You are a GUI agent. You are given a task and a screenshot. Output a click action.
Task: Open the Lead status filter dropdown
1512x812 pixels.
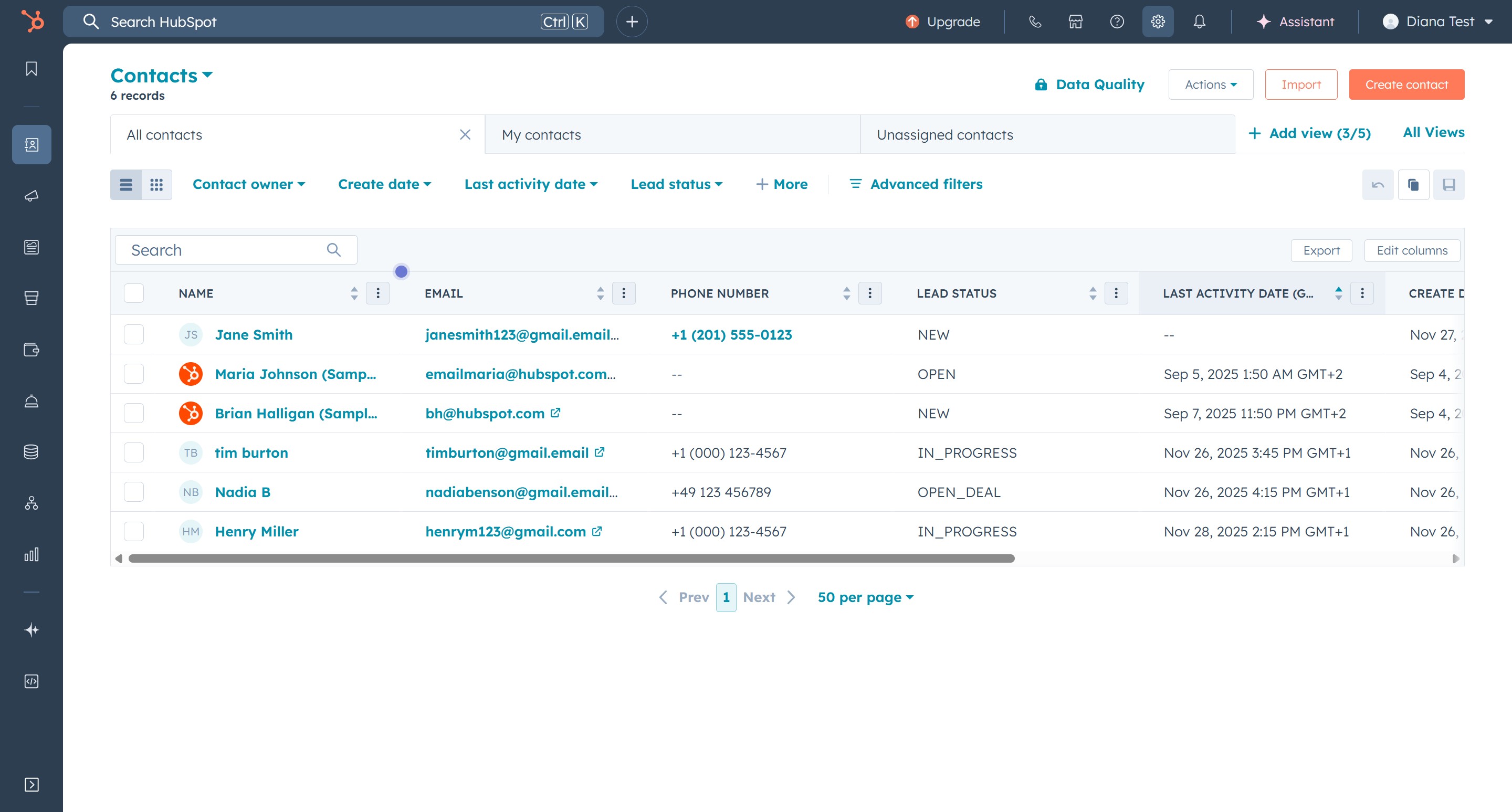pyautogui.click(x=676, y=184)
